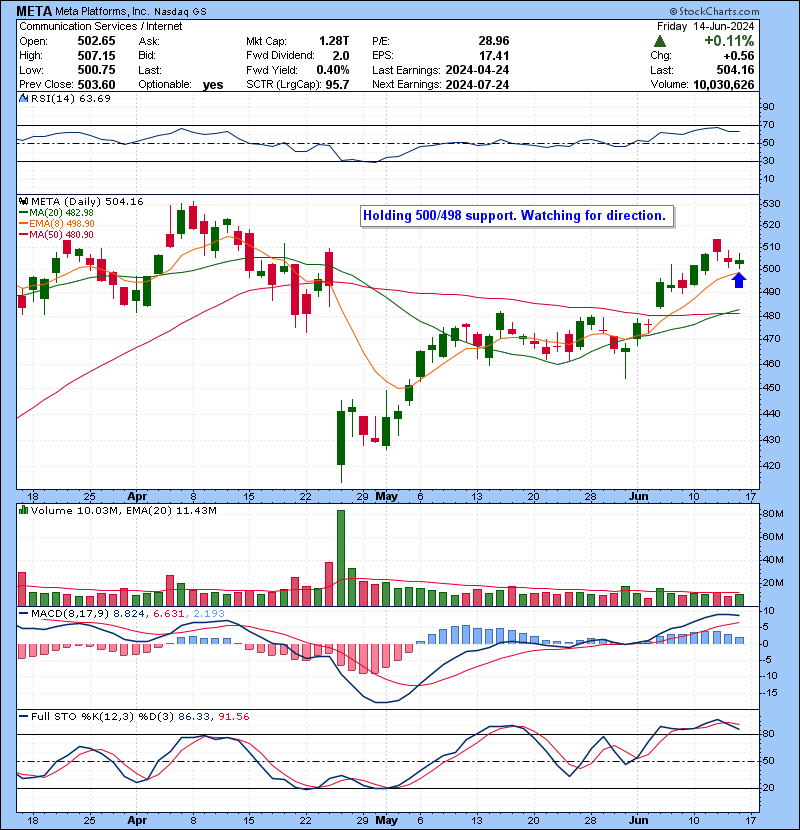Click the 'MA(50) 480.90' legend text
The image size is (800, 830).
coord(61,234)
